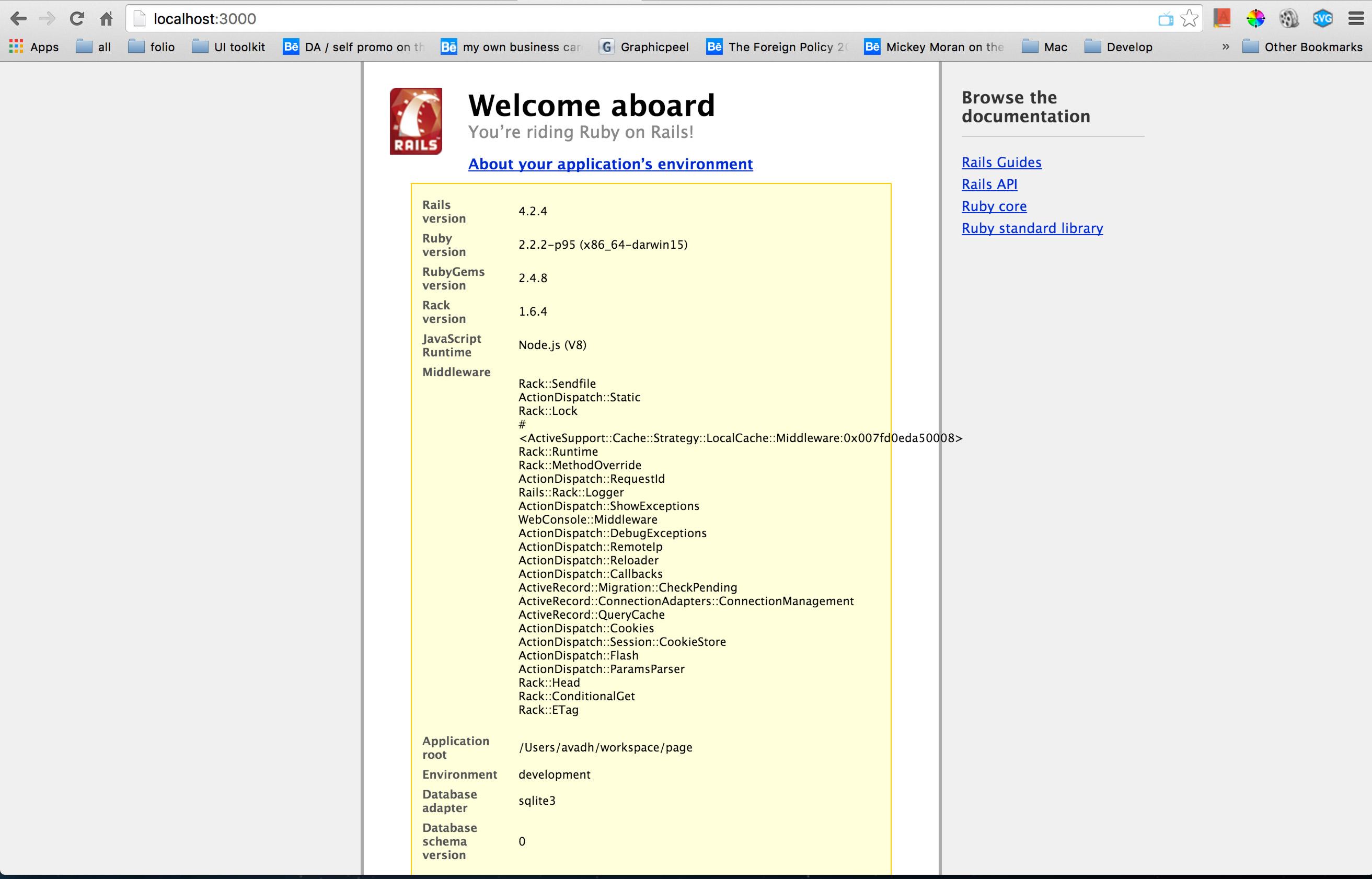The image size is (1372, 879).
Task: Click the 'JavaScript Runtime' label
Action: pos(452,345)
